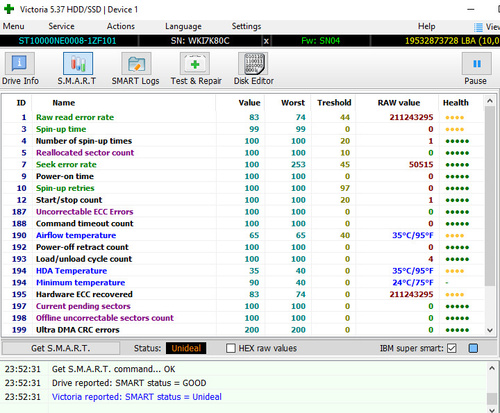Minimize the Victoria window

click(471, 9)
